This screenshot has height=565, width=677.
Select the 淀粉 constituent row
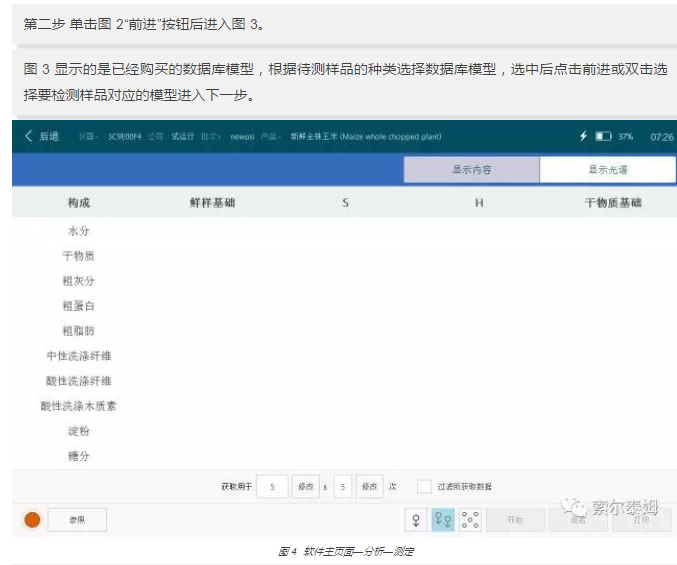(x=79, y=431)
